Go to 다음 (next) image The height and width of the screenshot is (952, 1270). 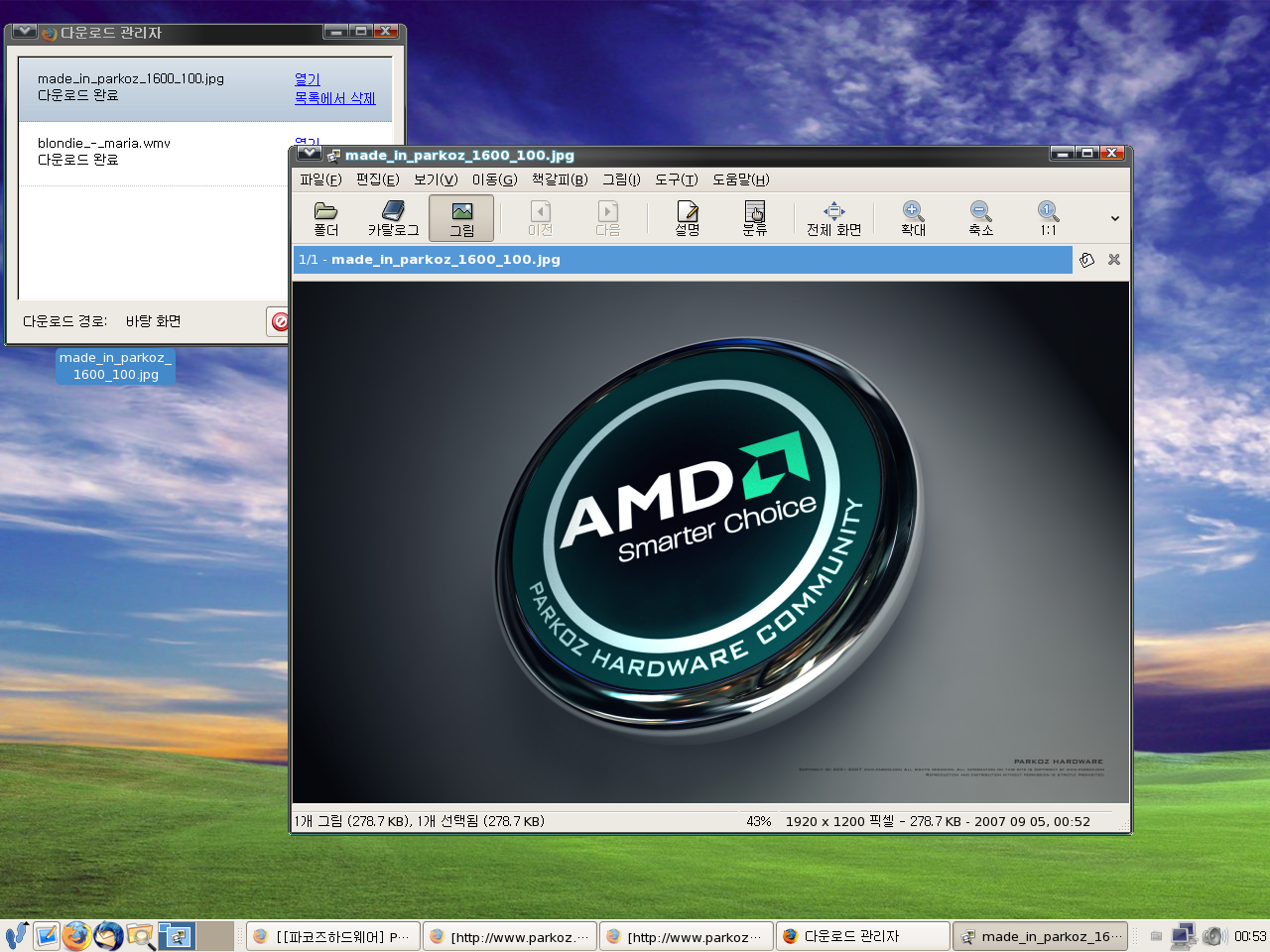607,218
